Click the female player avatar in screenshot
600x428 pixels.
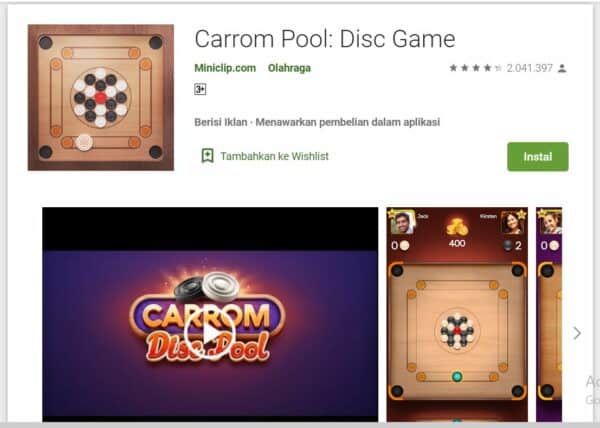tap(512, 222)
